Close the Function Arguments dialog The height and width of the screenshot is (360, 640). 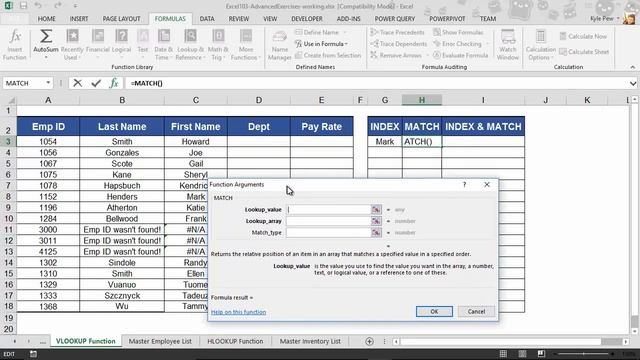click(x=487, y=184)
